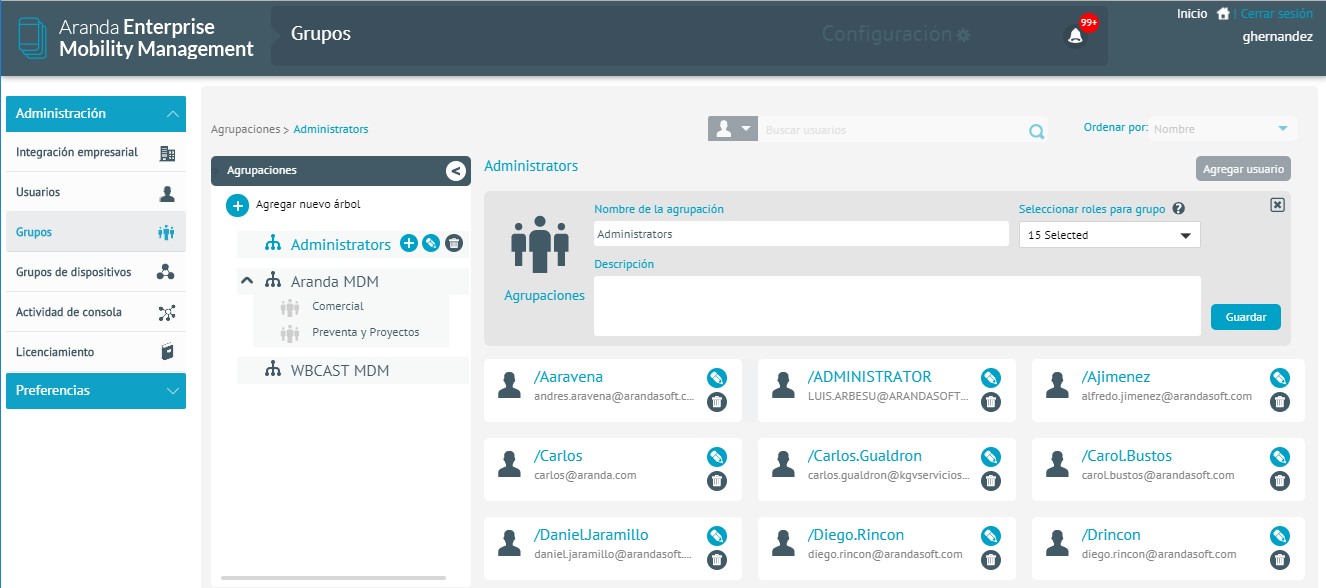
Task: Click the help icon beside Seleccionar roles
Action: point(1179,209)
